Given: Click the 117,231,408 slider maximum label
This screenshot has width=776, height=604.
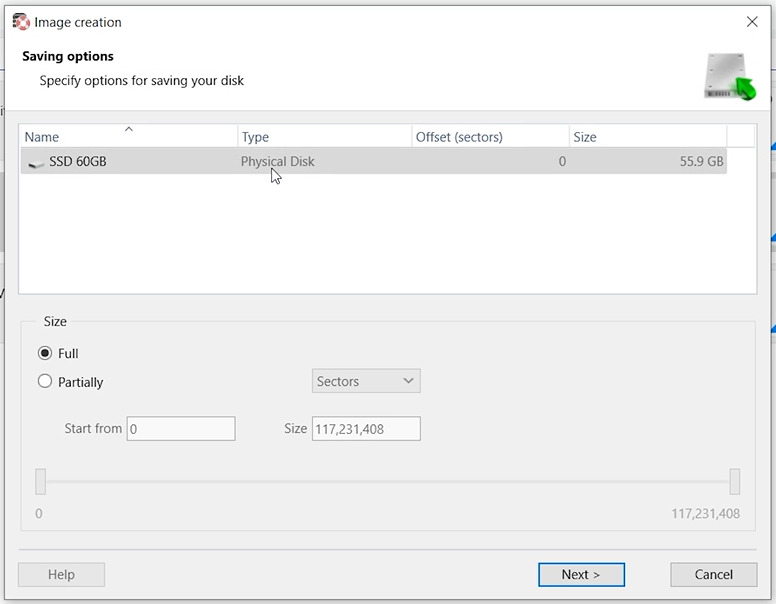Looking at the screenshot, I should [705, 513].
